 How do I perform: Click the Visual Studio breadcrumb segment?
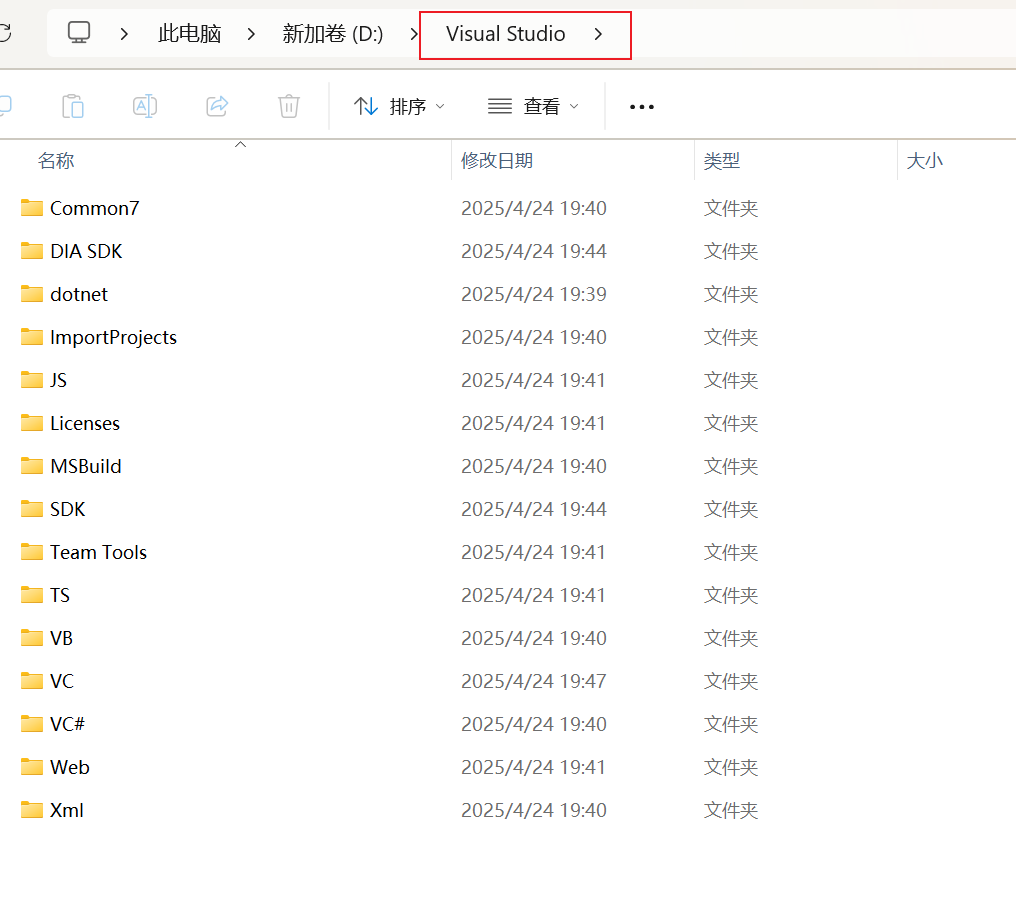[505, 34]
